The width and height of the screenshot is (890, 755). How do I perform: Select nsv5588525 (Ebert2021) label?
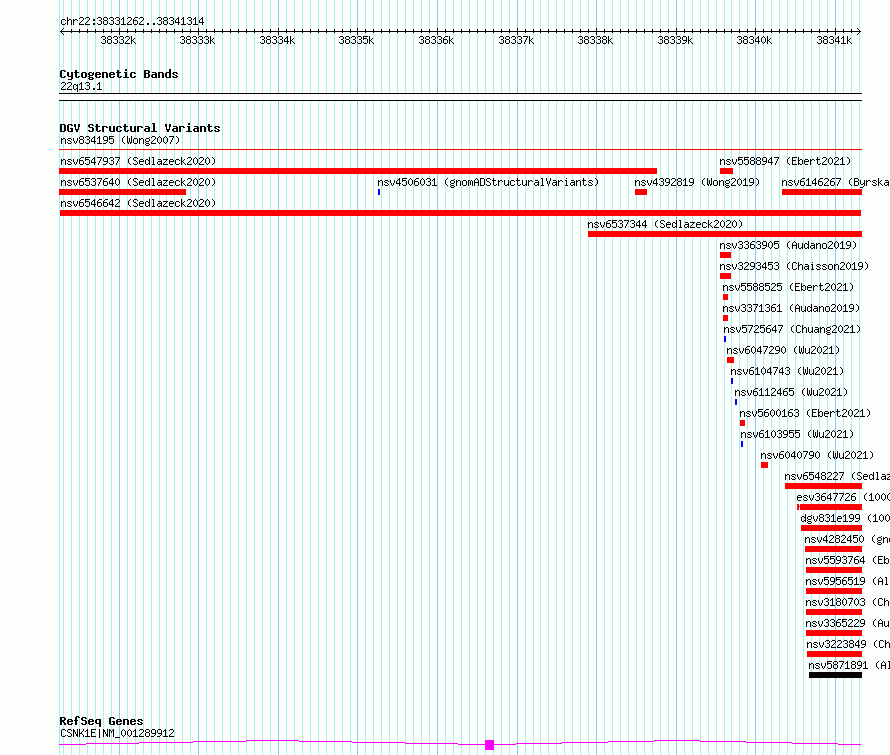(x=788, y=287)
